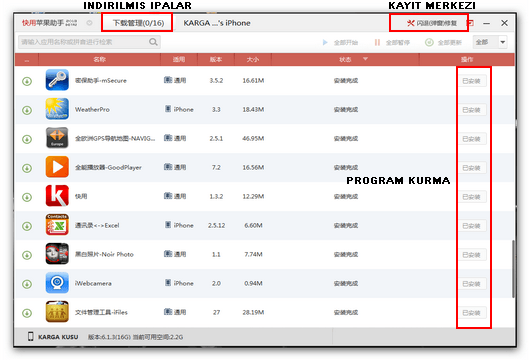Expand the arrow beside the app logo

(x=89, y=23)
